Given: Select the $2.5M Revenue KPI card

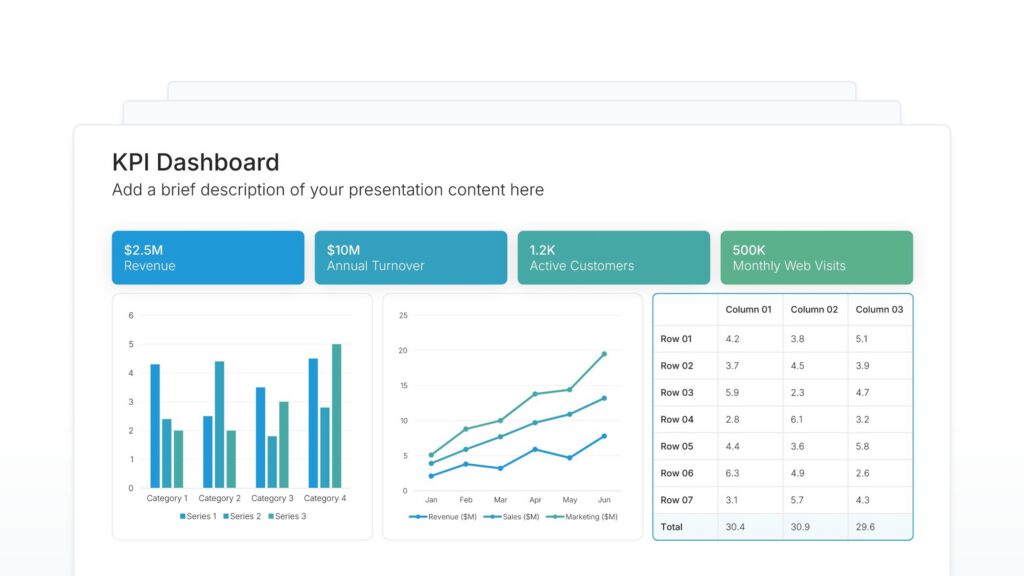Looking at the screenshot, I should coord(207,257).
